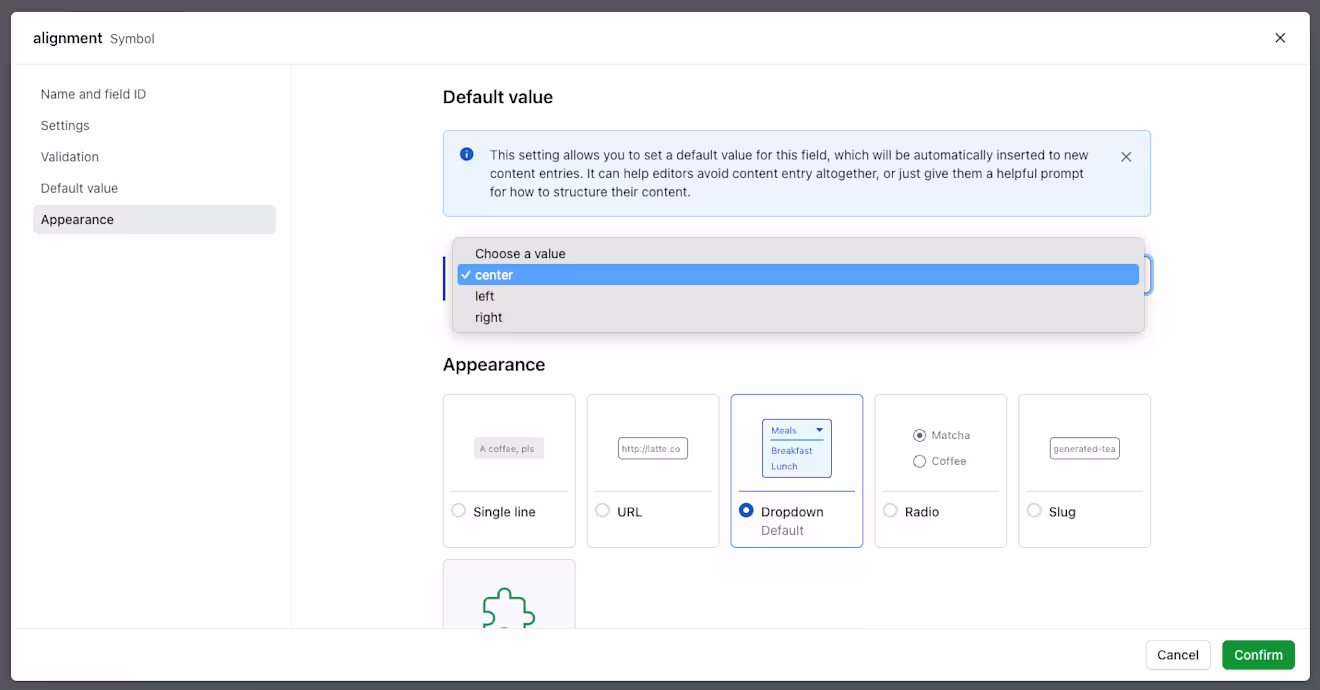
Task: Select the Dropdown radio button
Action: (x=746, y=511)
